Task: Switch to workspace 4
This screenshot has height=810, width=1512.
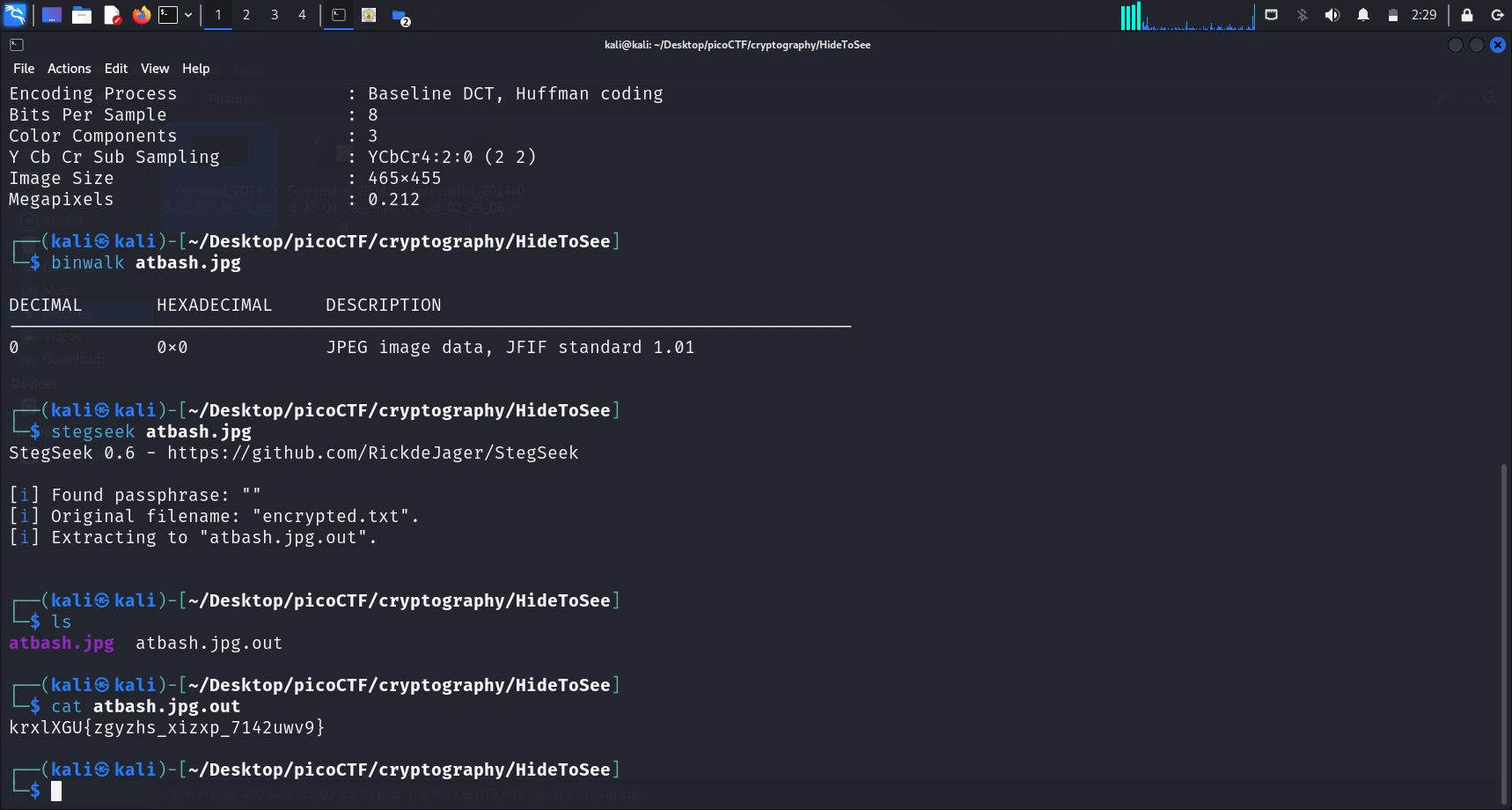Action: (302, 15)
